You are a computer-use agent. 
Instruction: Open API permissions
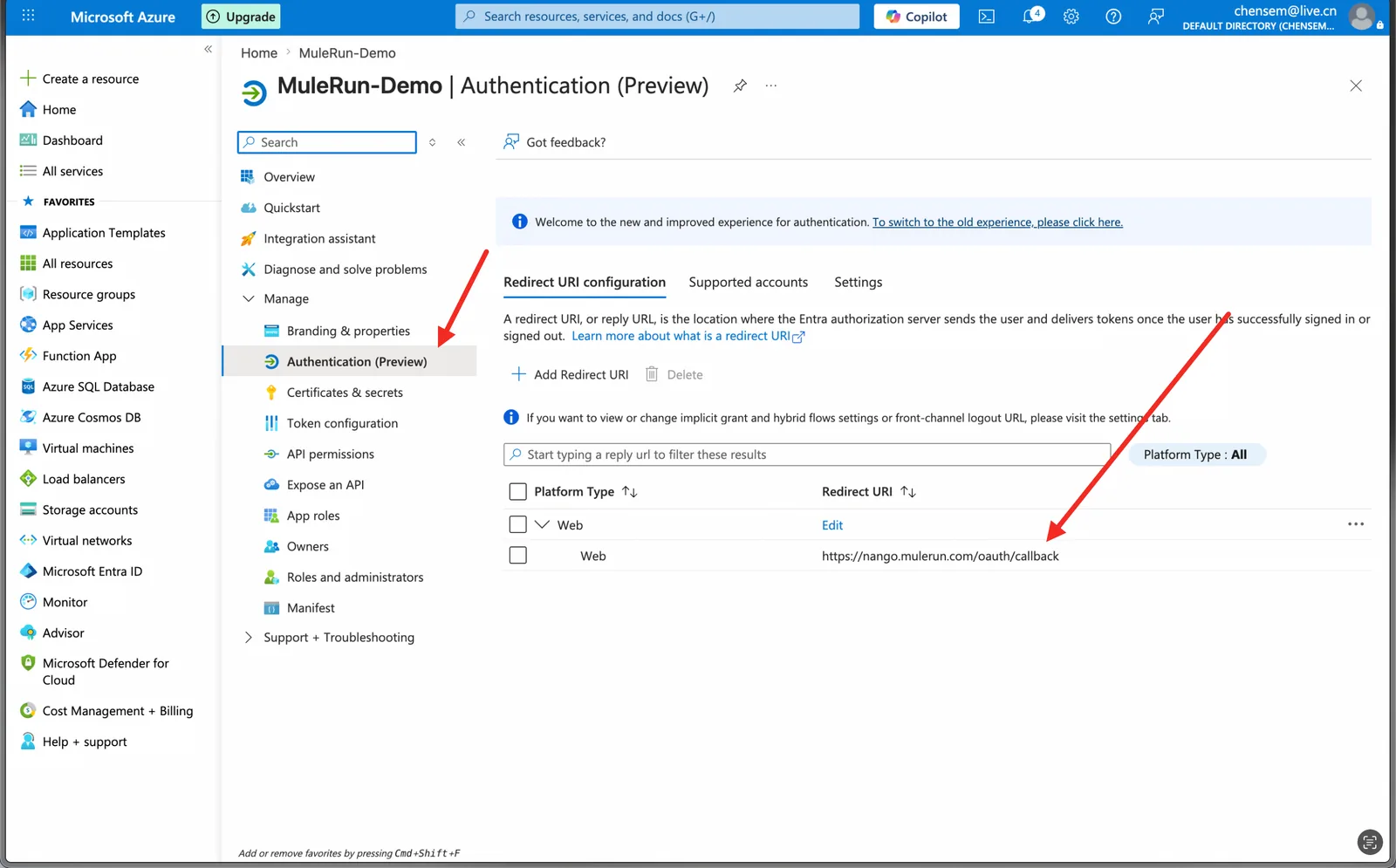click(x=330, y=455)
